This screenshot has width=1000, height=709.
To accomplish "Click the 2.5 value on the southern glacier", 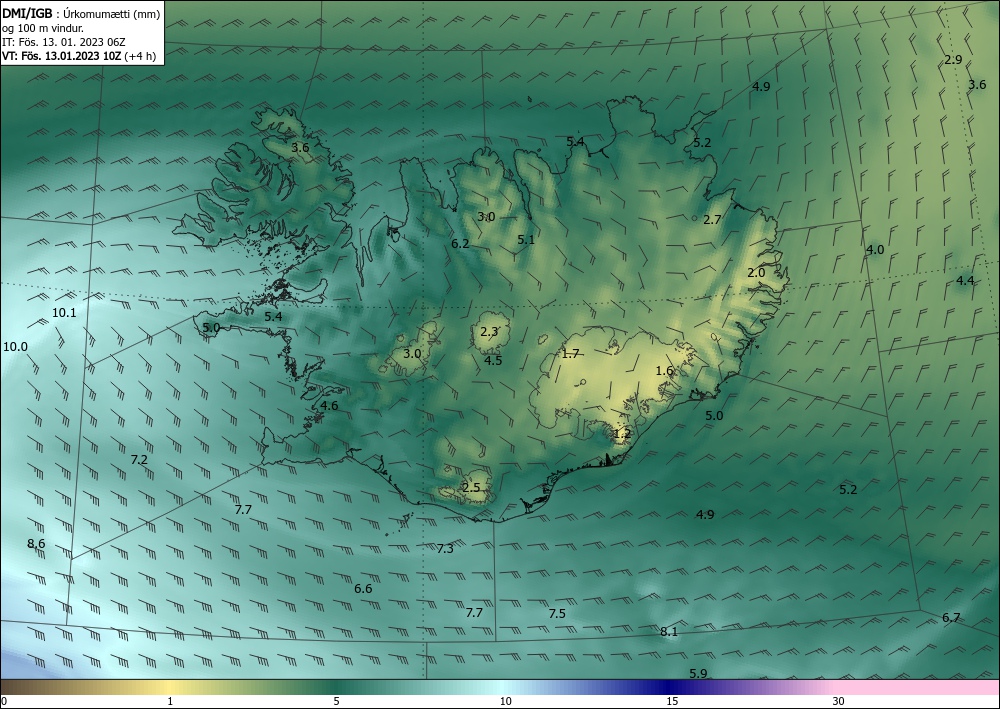I will tap(471, 488).
